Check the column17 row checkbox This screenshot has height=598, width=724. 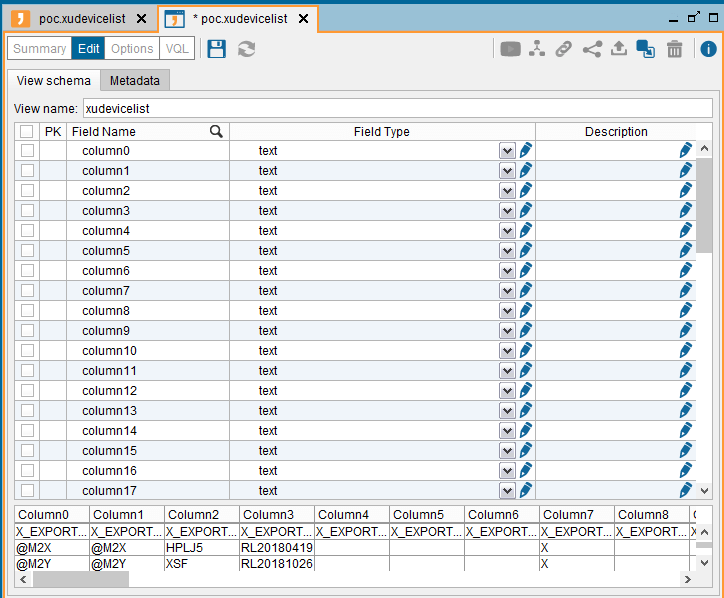(x=27, y=490)
